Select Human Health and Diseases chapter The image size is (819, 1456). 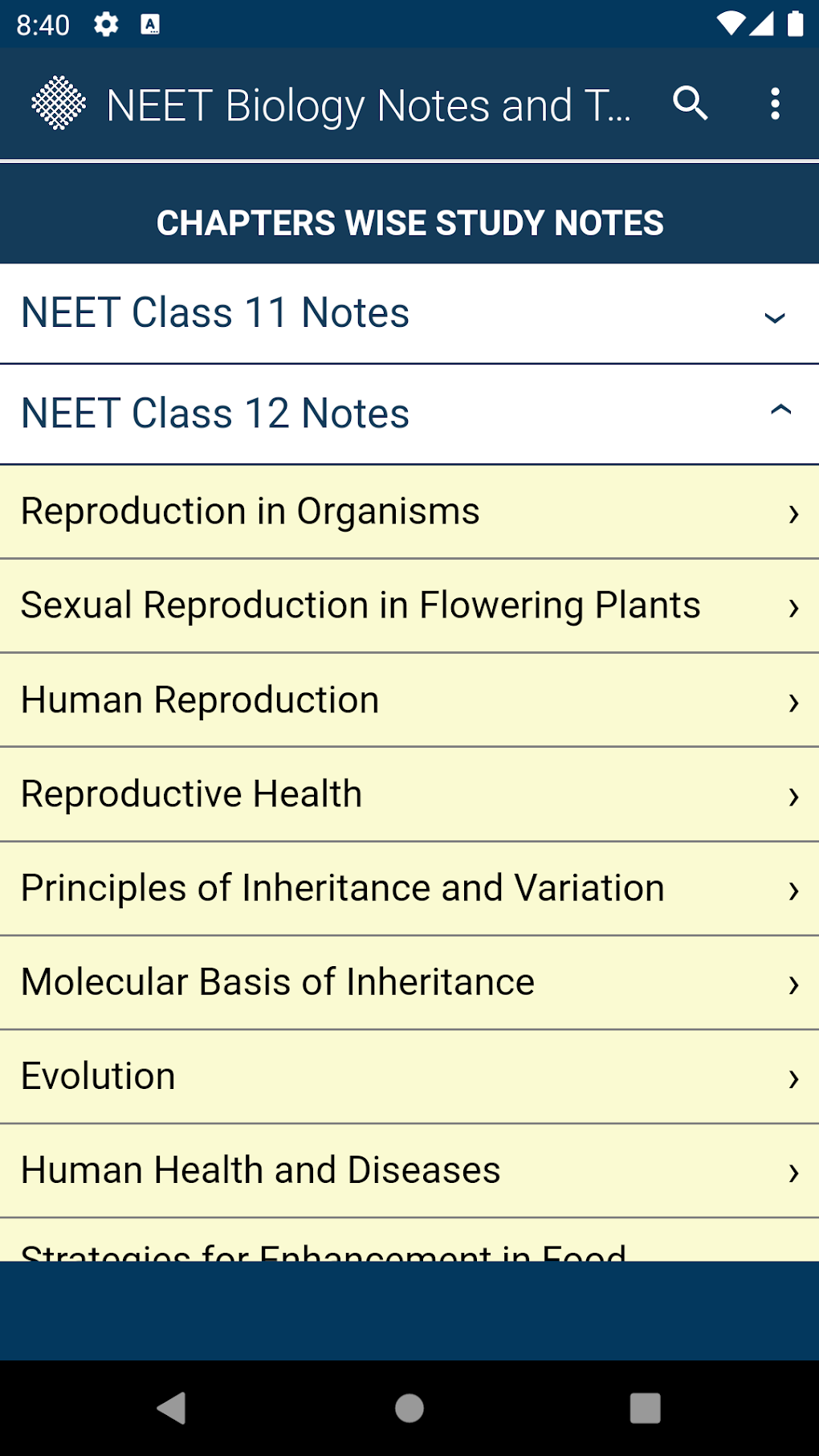click(x=260, y=1170)
